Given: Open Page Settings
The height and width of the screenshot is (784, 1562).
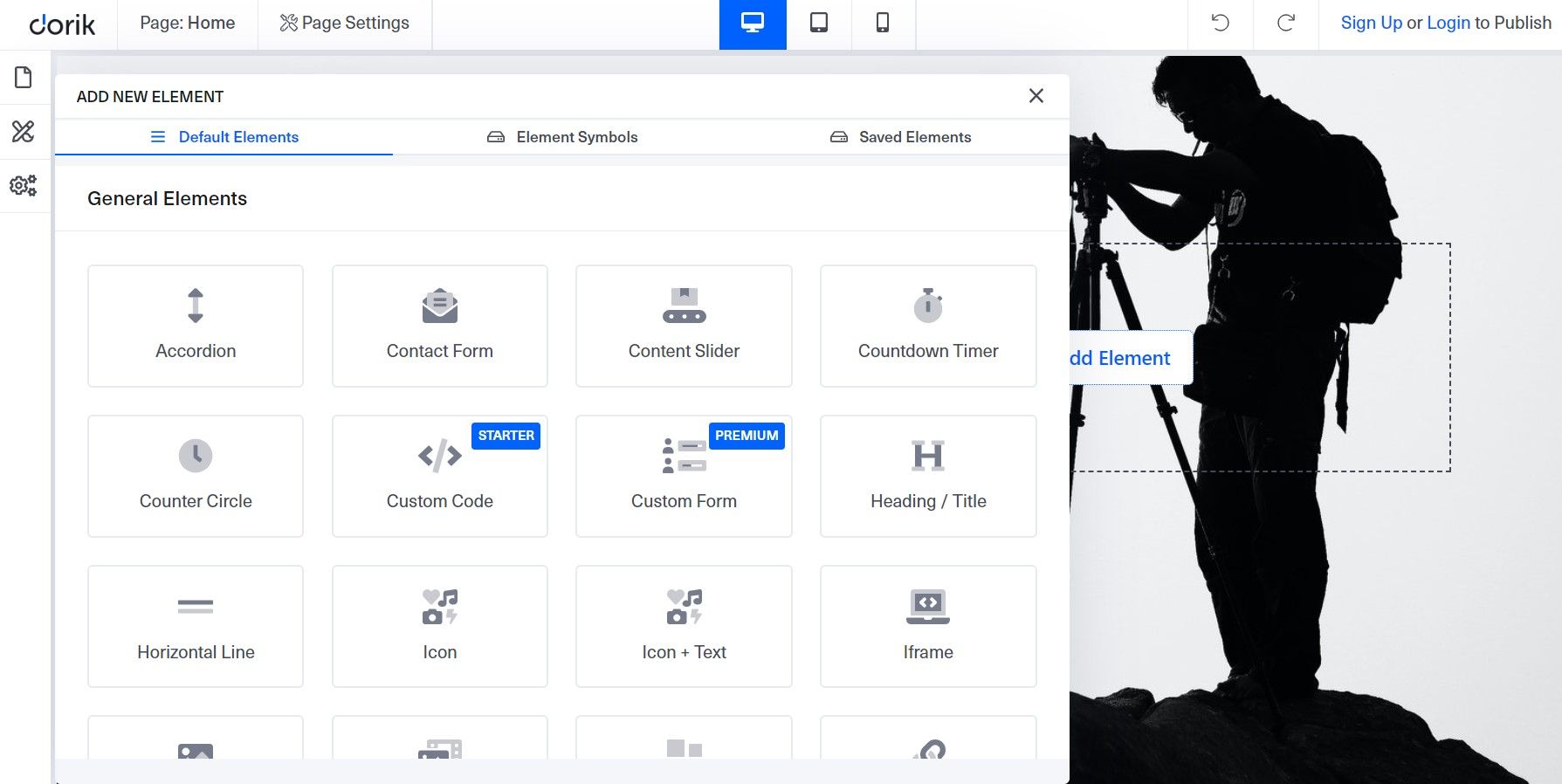Looking at the screenshot, I should (345, 24).
